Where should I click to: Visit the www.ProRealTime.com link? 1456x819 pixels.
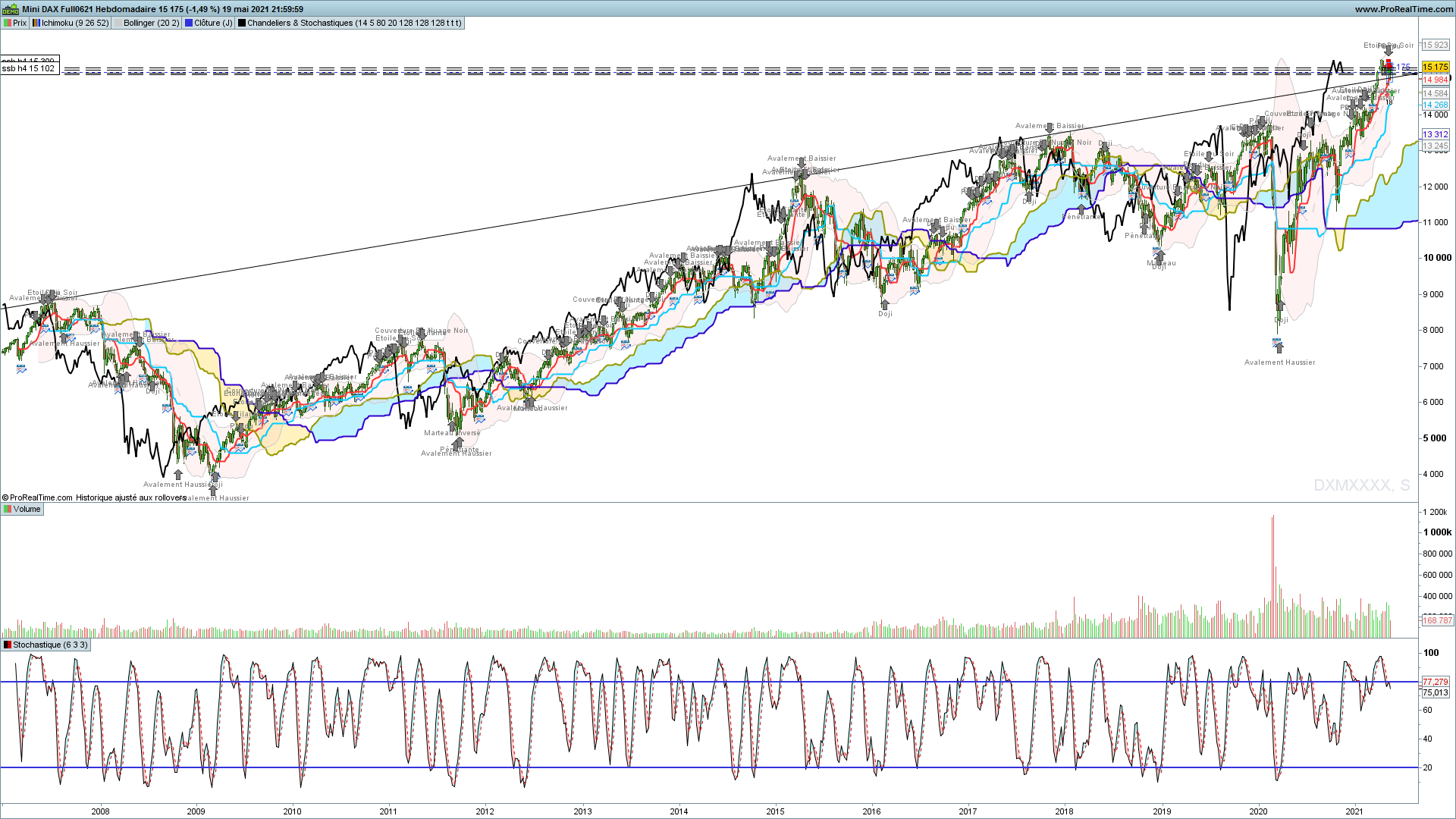click(1404, 9)
